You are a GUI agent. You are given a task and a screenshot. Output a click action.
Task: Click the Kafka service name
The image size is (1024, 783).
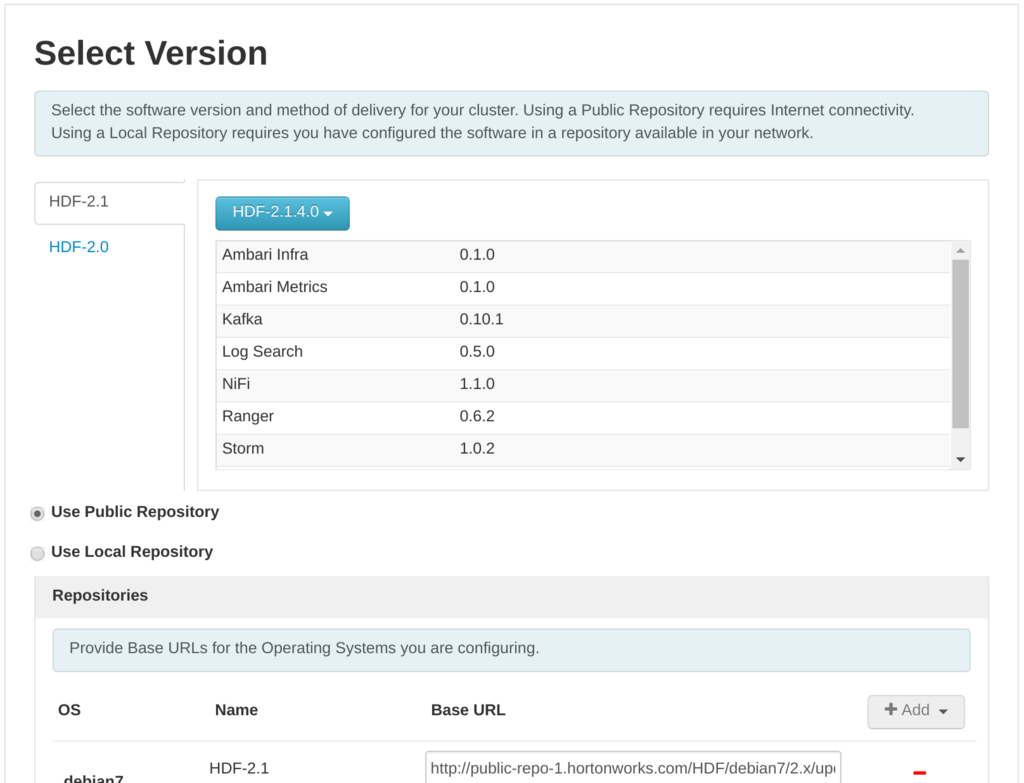pos(242,319)
